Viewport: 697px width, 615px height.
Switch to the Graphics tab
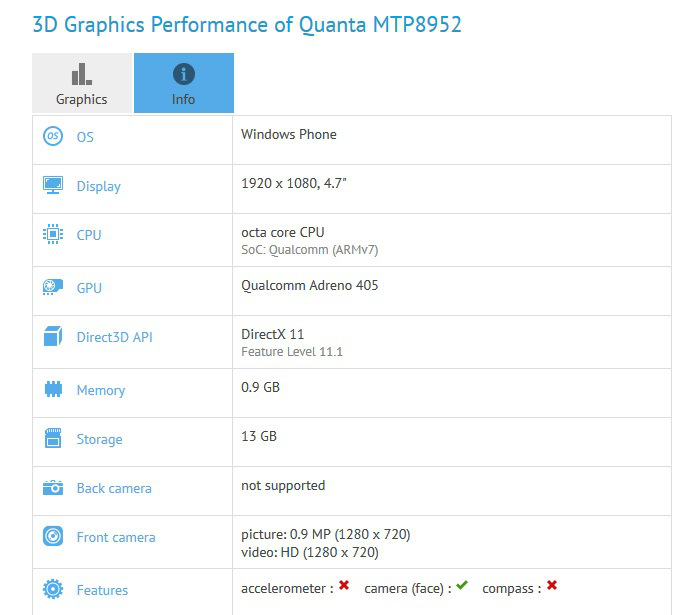point(82,84)
